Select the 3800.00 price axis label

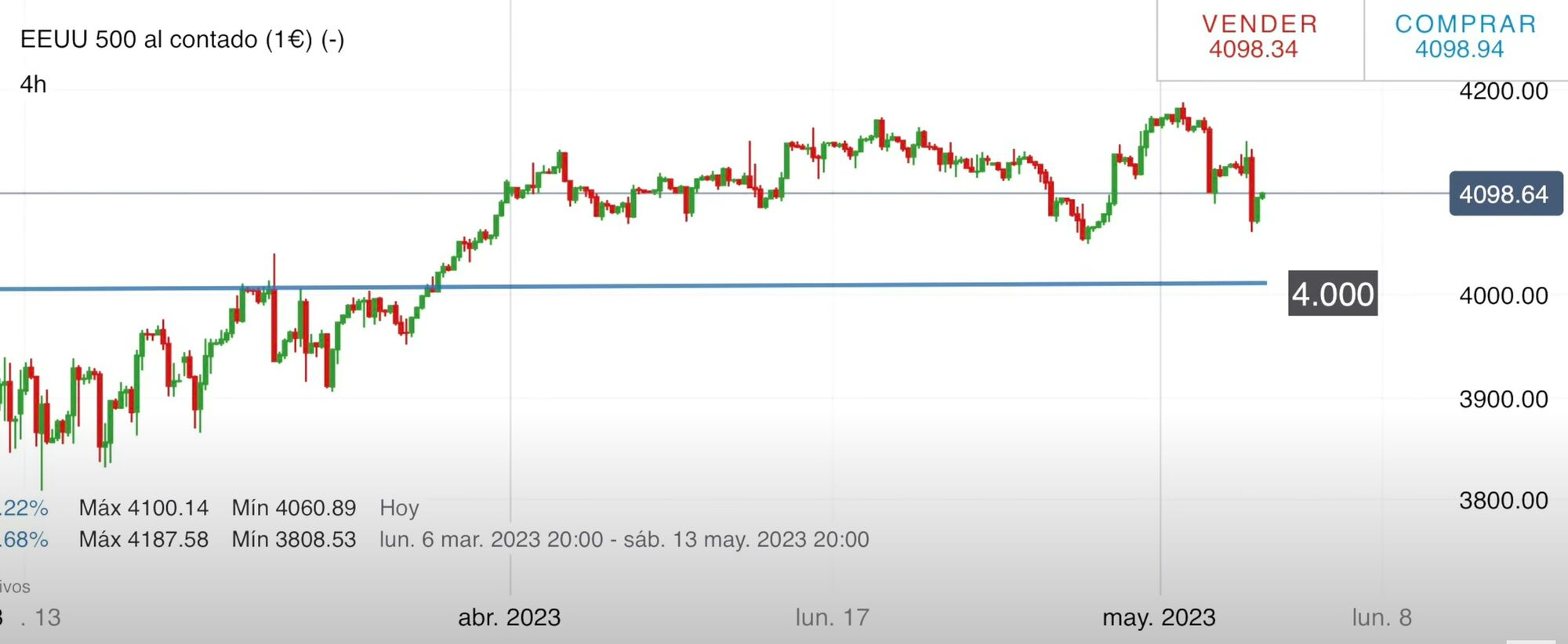1503,501
